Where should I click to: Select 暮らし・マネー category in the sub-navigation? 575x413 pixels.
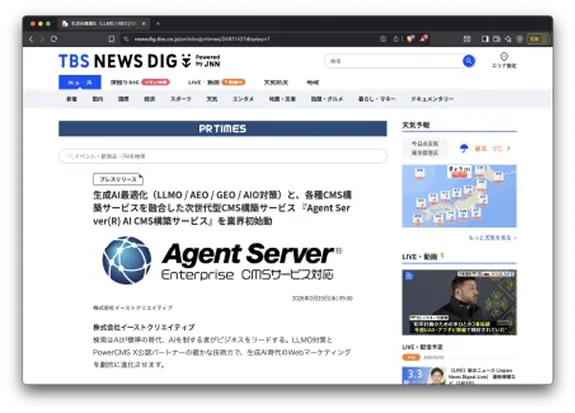pyautogui.click(x=377, y=99)
